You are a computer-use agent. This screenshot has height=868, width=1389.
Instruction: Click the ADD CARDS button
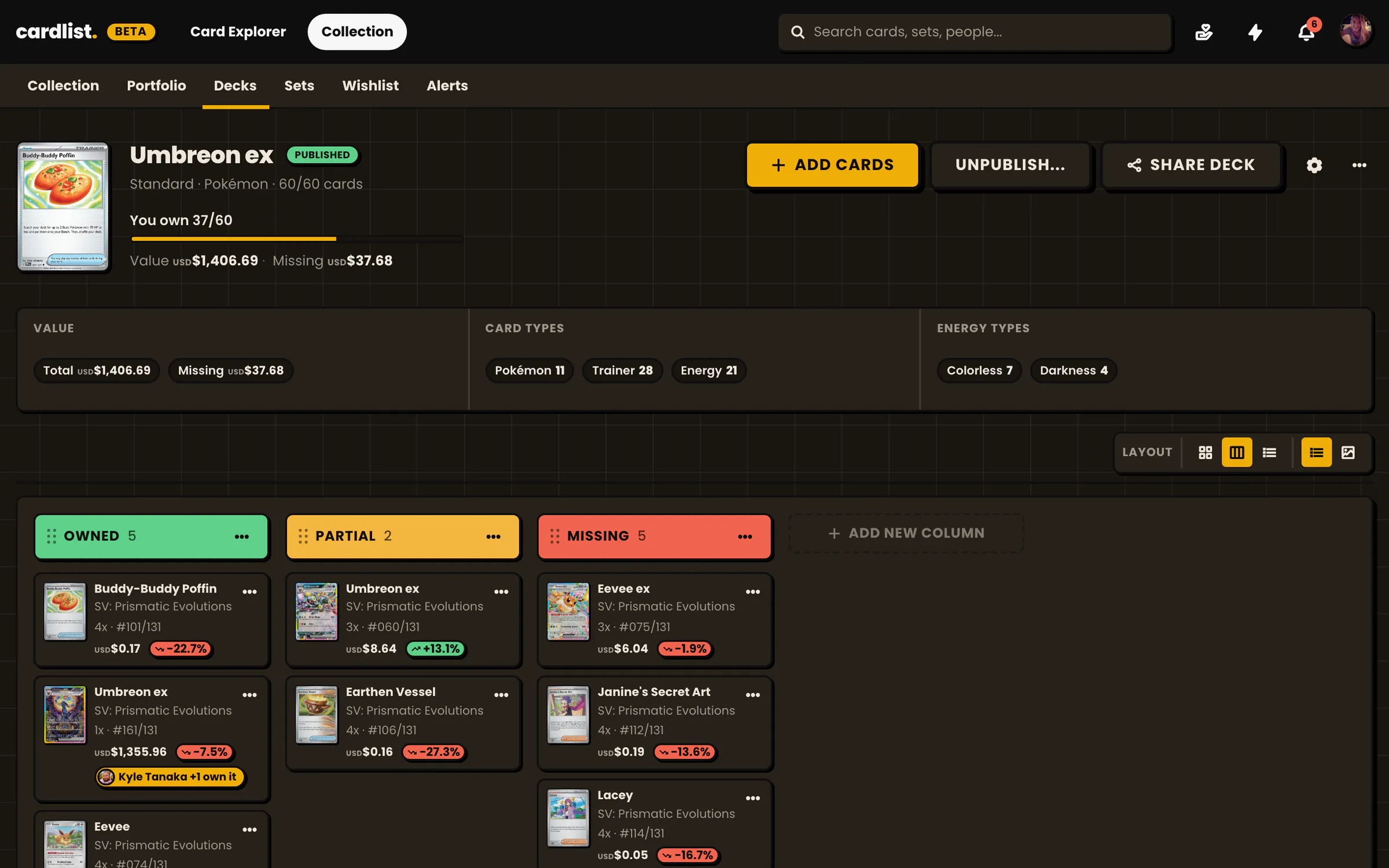point(832,165)
